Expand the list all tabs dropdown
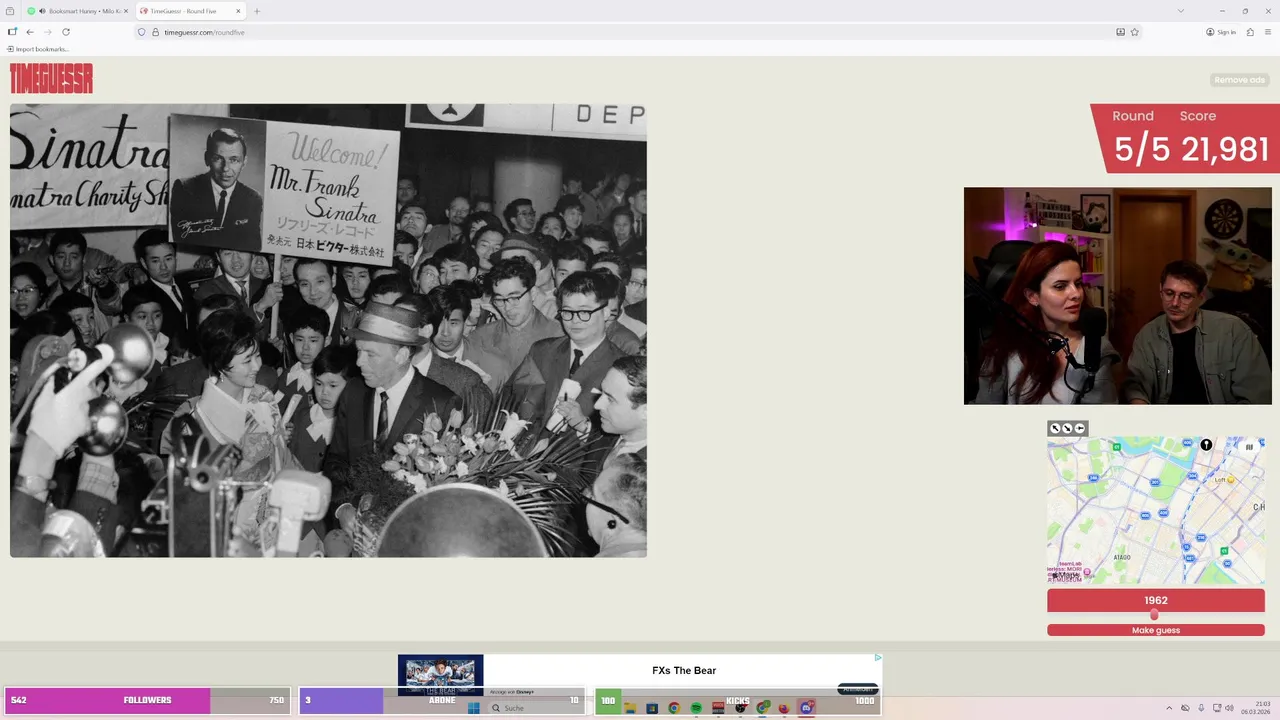 tap(1181, 11)
